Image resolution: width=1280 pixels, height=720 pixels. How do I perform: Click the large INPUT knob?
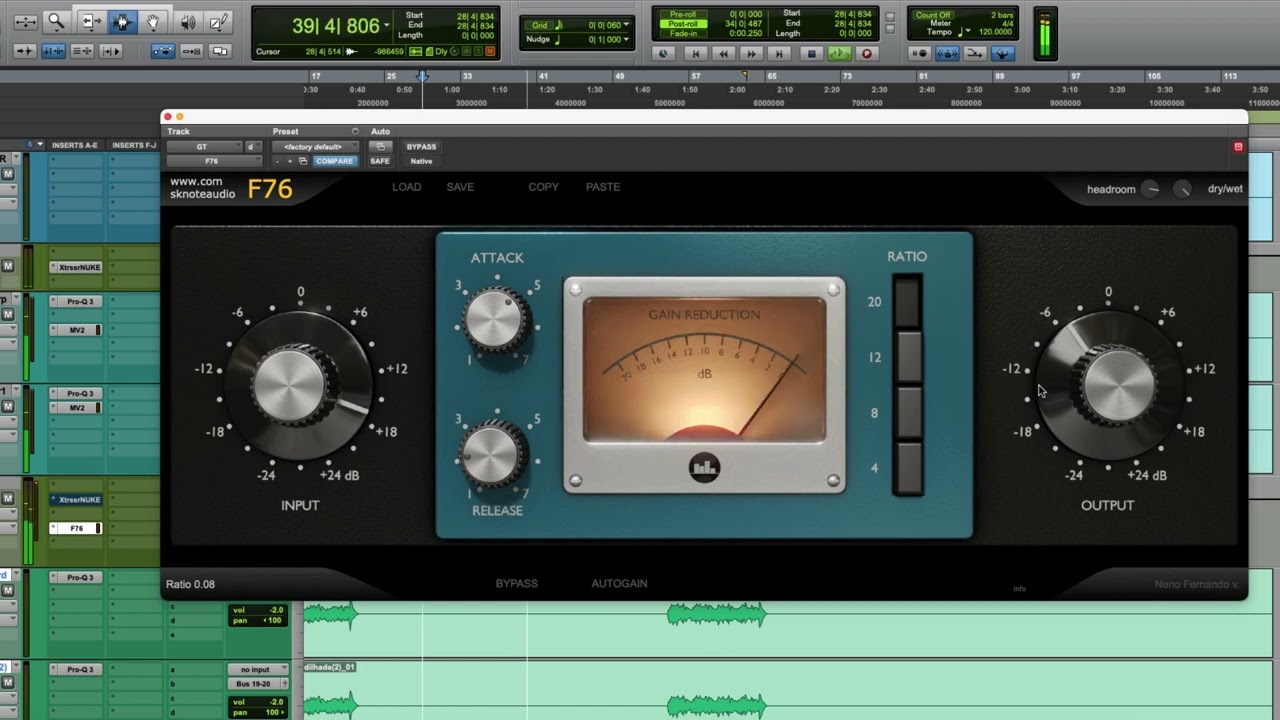(300, 386)
